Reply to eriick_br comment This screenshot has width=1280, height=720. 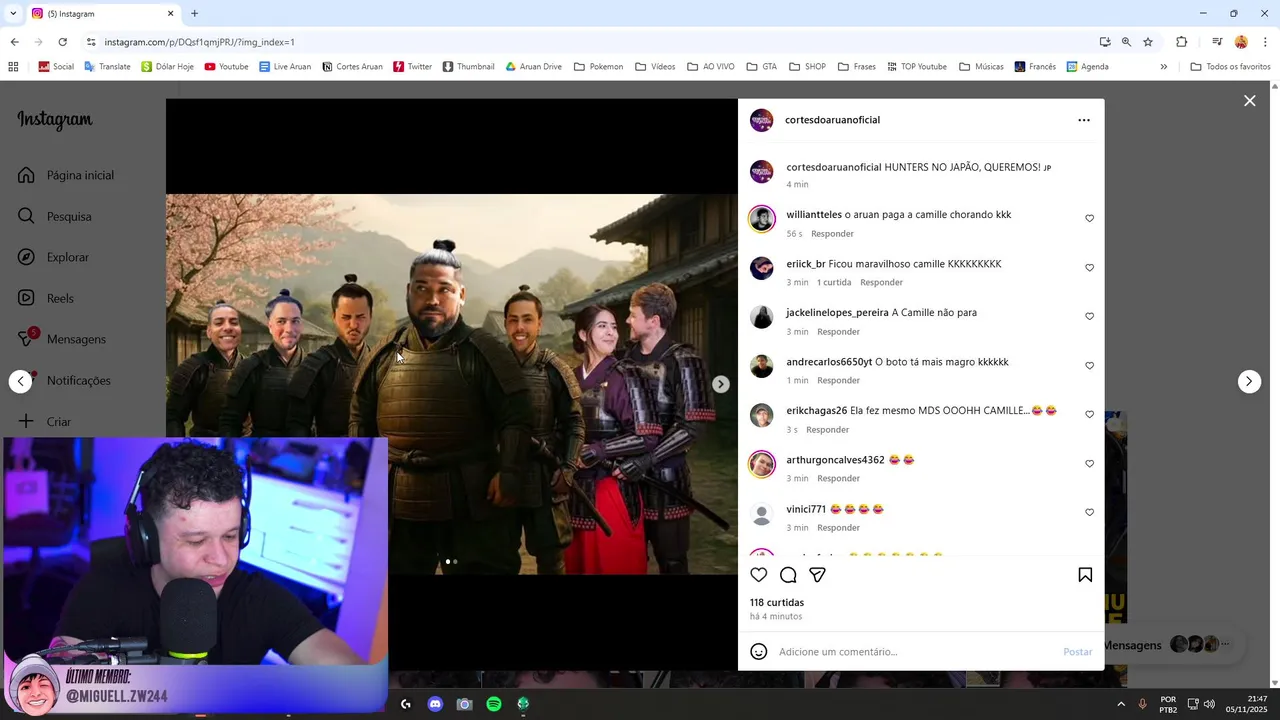pyautogui.click(x=881, y=283)
